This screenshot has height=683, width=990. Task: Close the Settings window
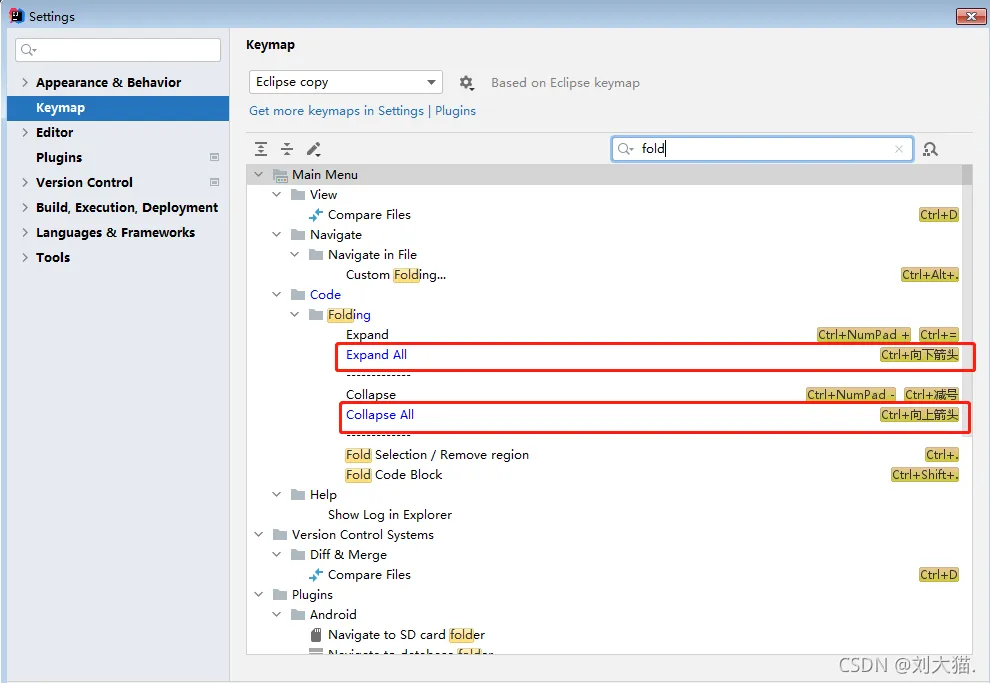[971, 16]
